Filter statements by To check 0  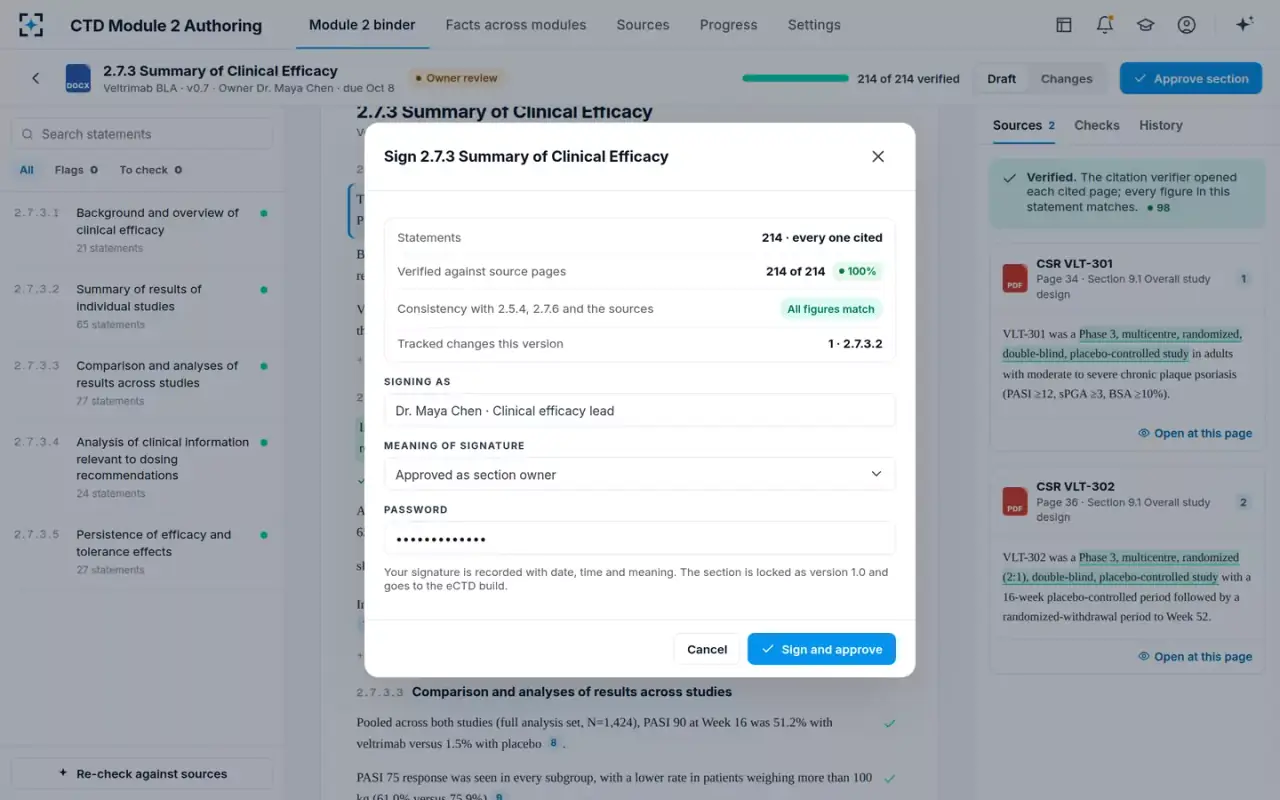click(x=151, y=170)
